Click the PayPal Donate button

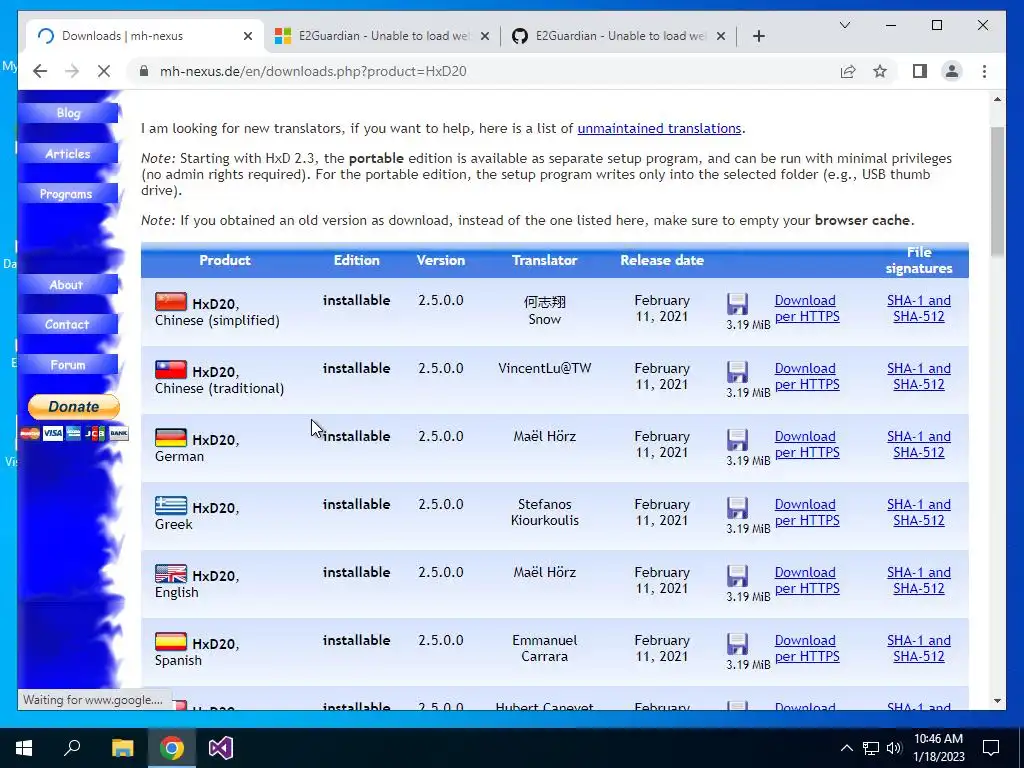(74, 406)
